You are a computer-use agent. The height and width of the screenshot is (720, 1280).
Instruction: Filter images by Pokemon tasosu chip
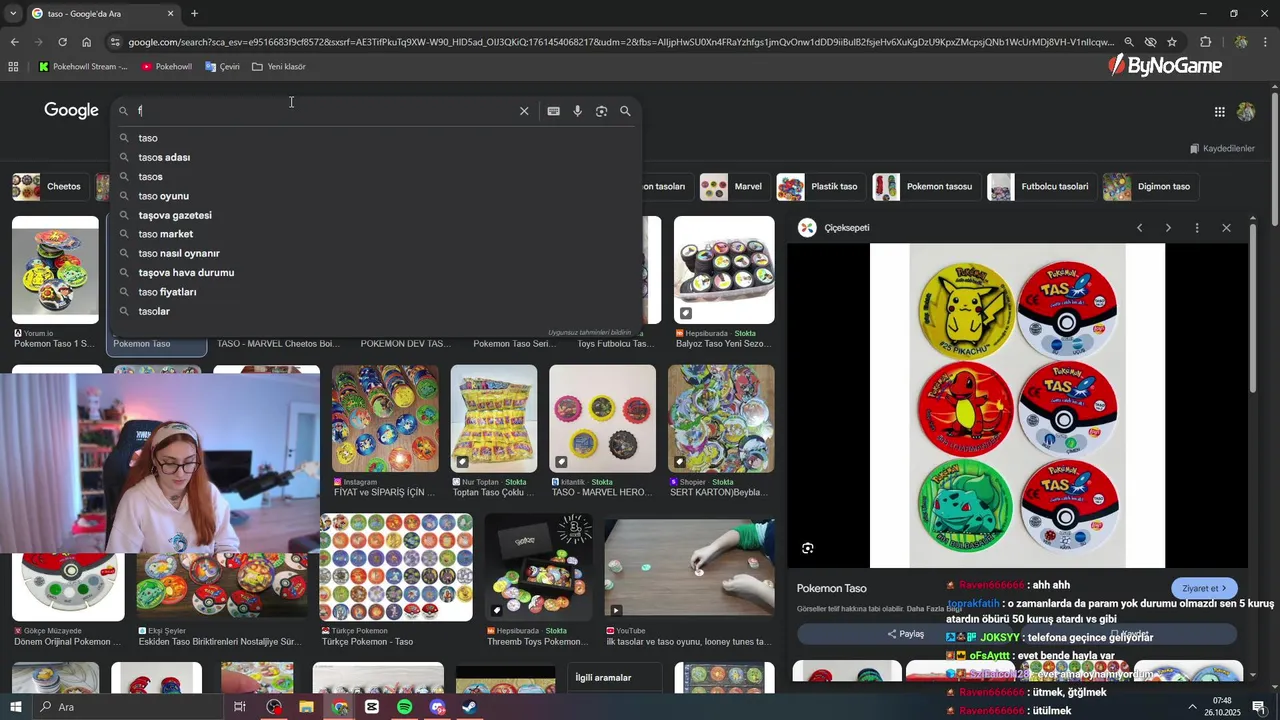pyautogui.click(x=925, y=187)
